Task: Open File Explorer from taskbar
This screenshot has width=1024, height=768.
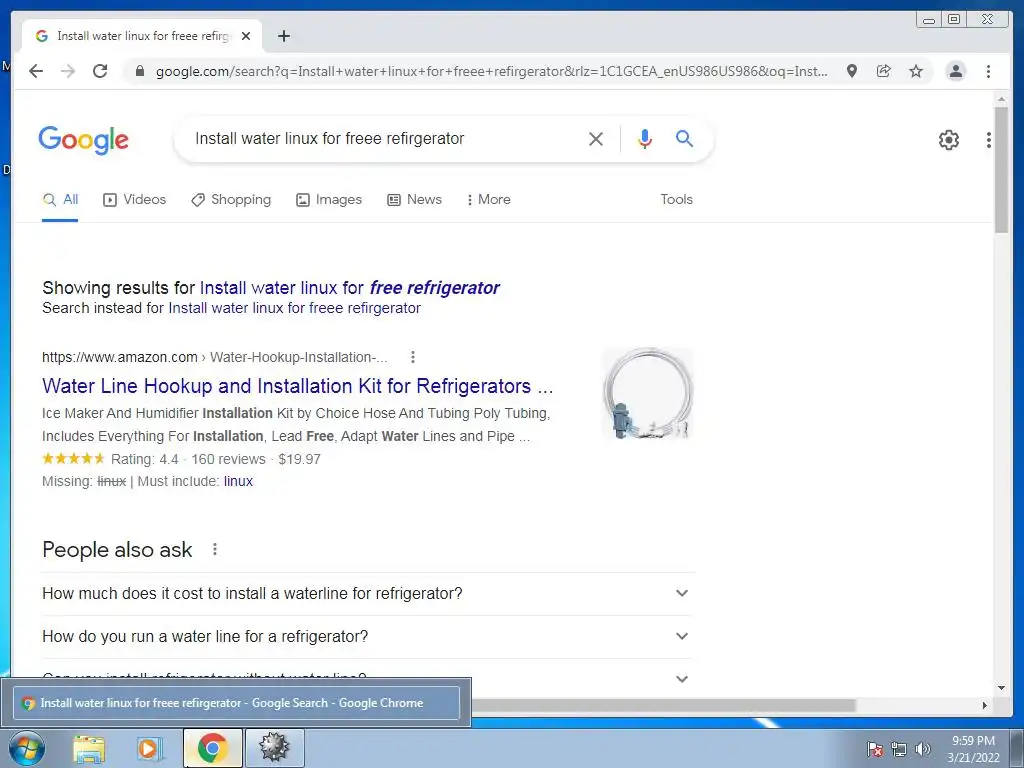Action: click(88, 748)
